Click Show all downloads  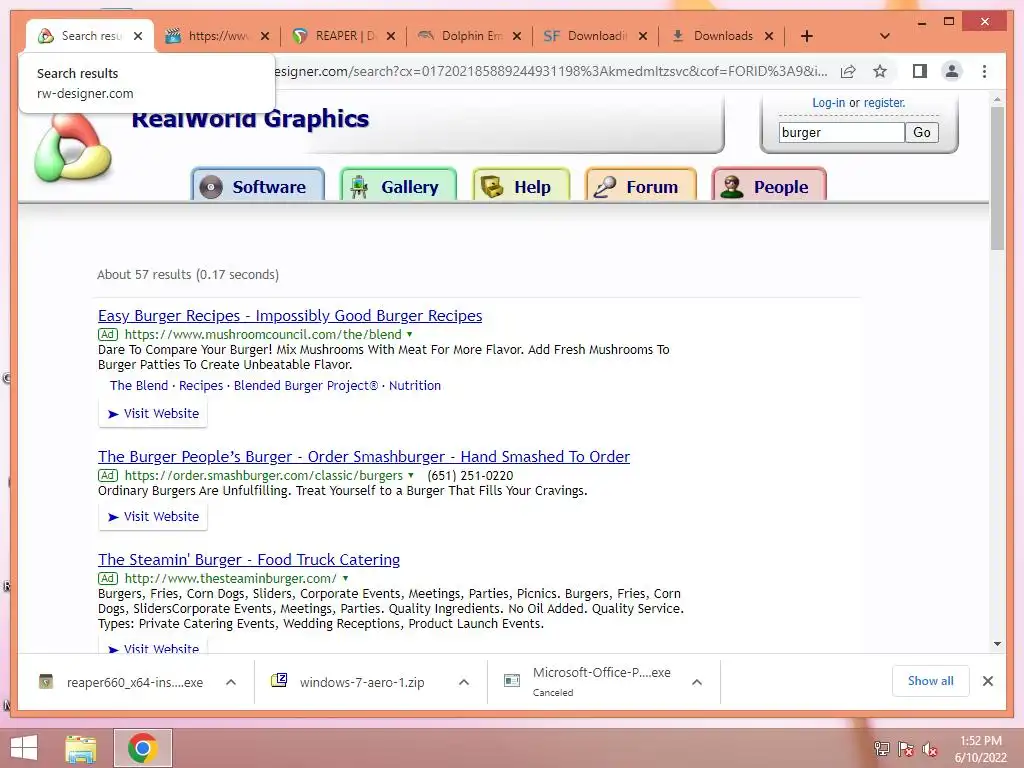click(930, 681)
